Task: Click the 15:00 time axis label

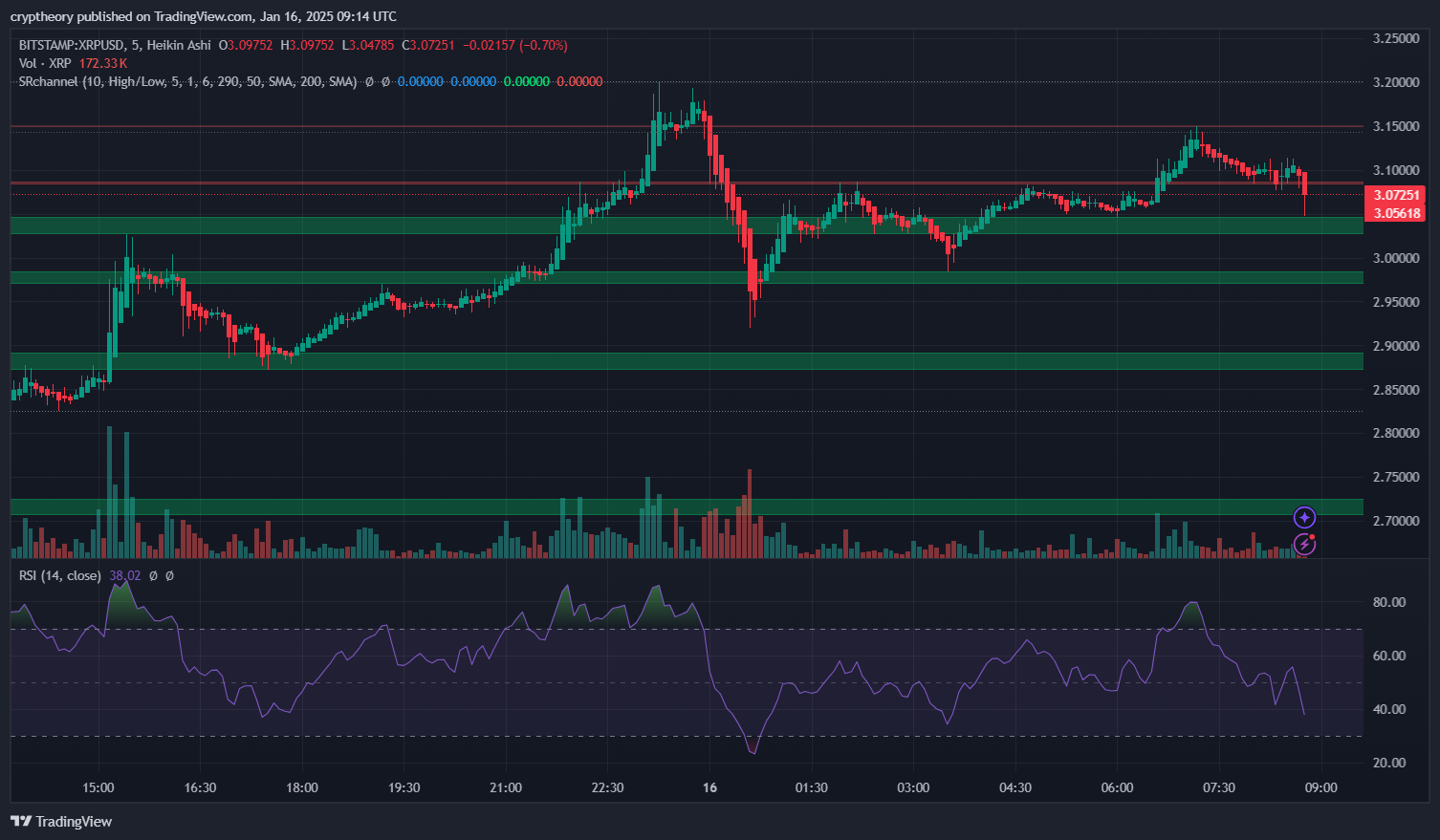Action: 98,787
